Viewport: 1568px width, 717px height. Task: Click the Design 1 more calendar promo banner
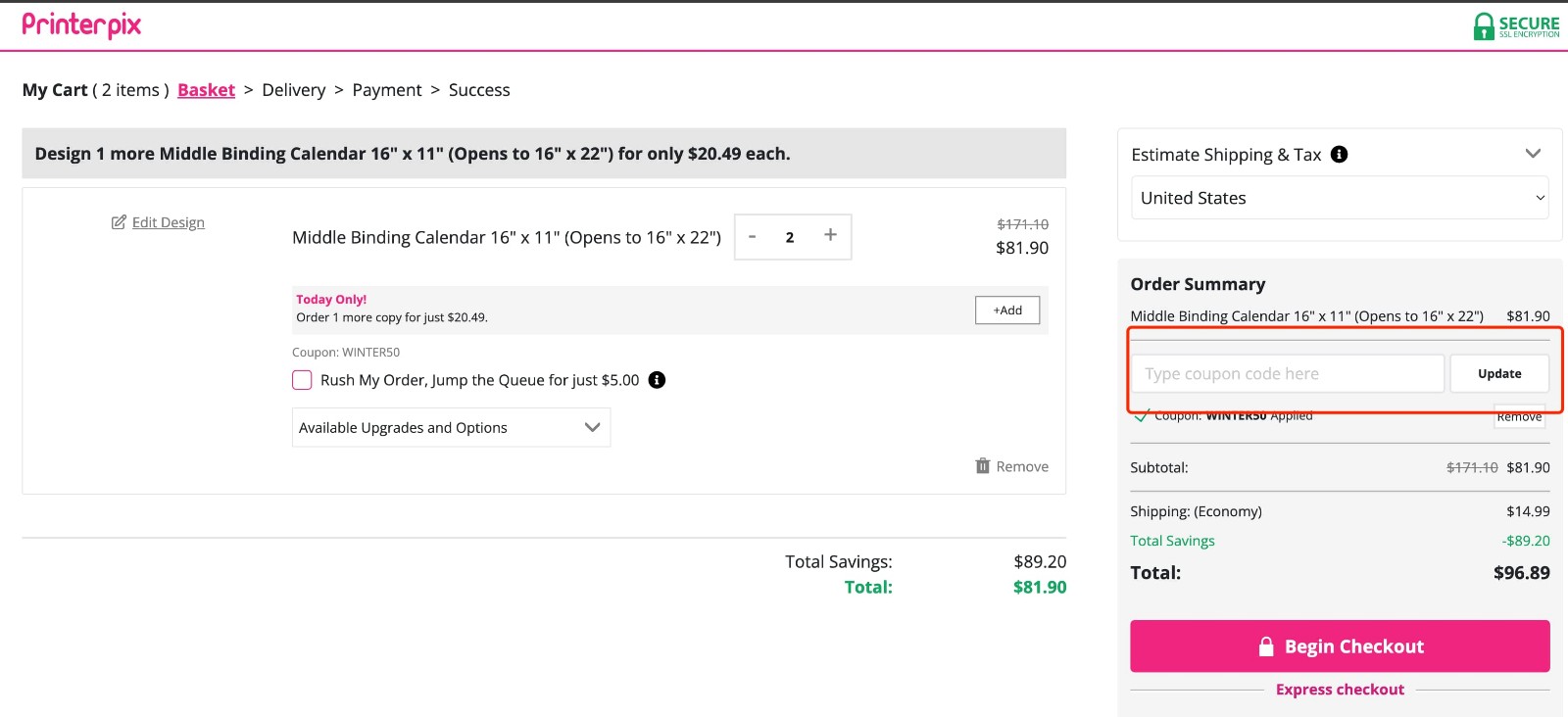coord(544,154)
